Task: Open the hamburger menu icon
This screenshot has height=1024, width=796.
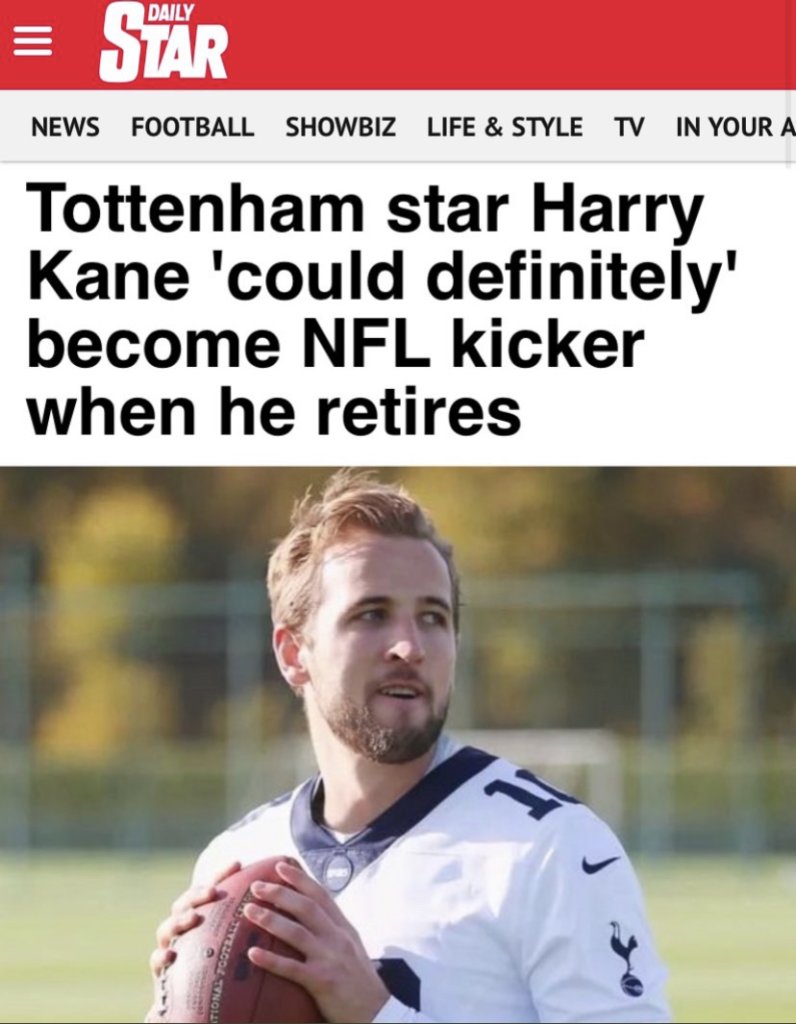Action: coord(33,44)
